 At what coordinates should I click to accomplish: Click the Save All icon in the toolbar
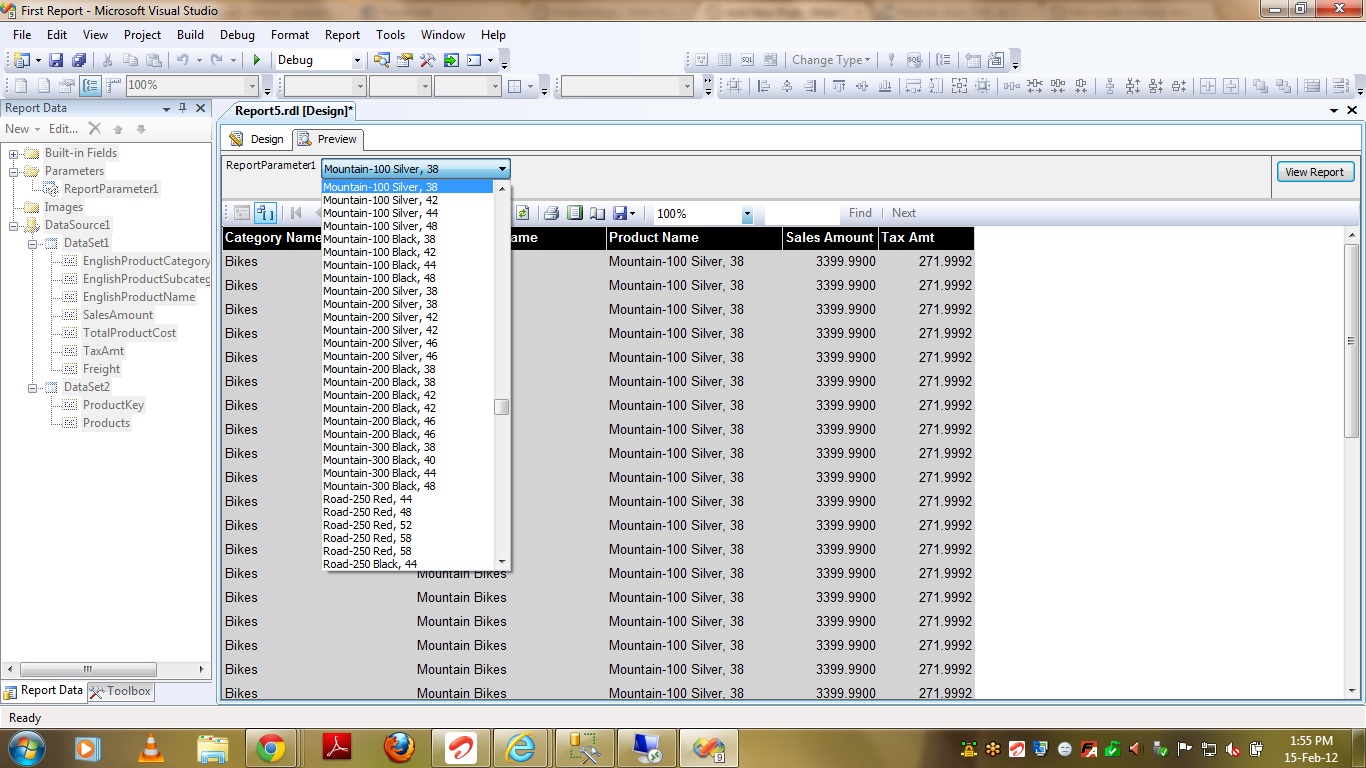pyautogui.click(x=78, y=61)
